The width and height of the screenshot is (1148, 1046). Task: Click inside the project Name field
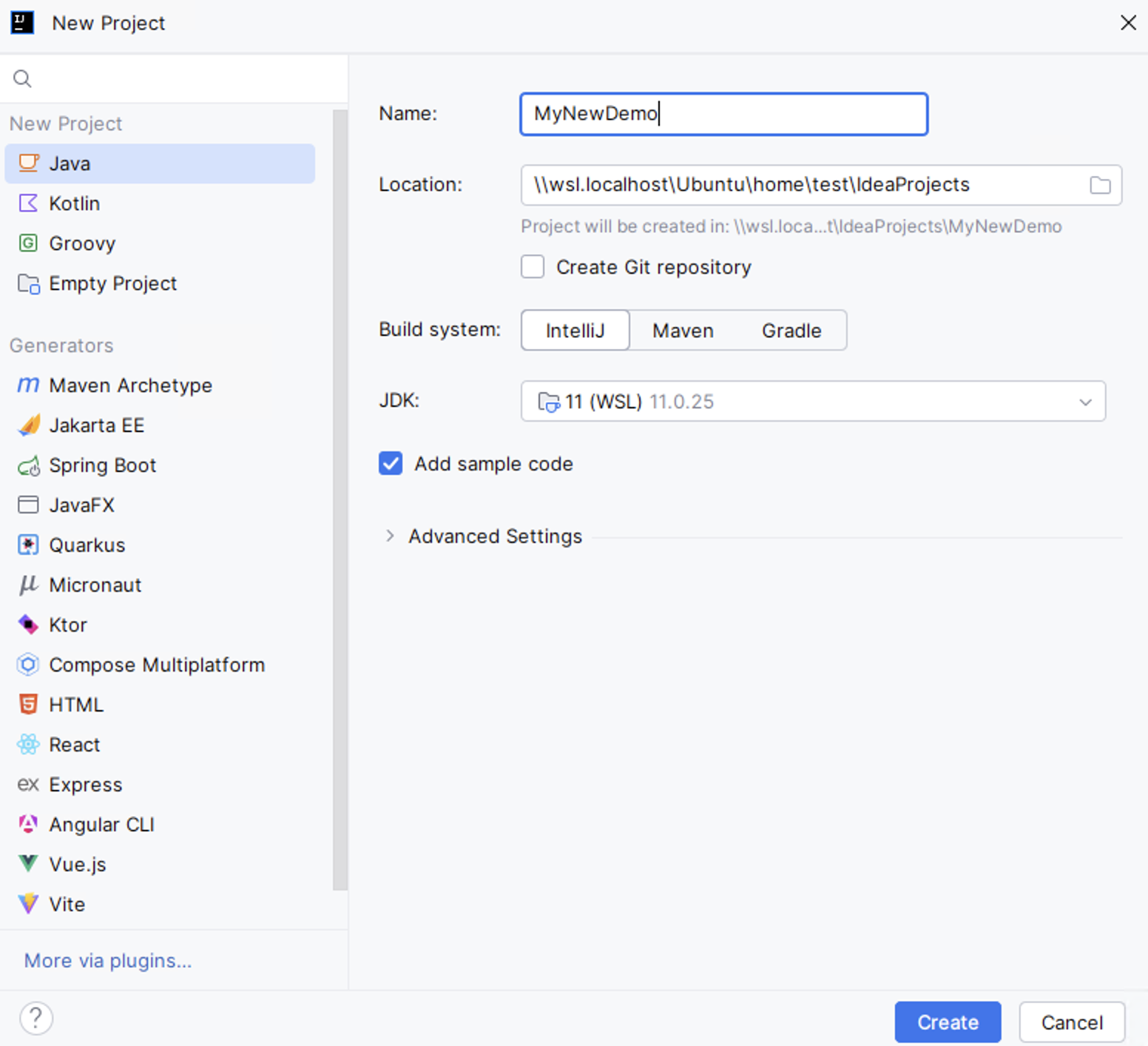click(723, 113)
